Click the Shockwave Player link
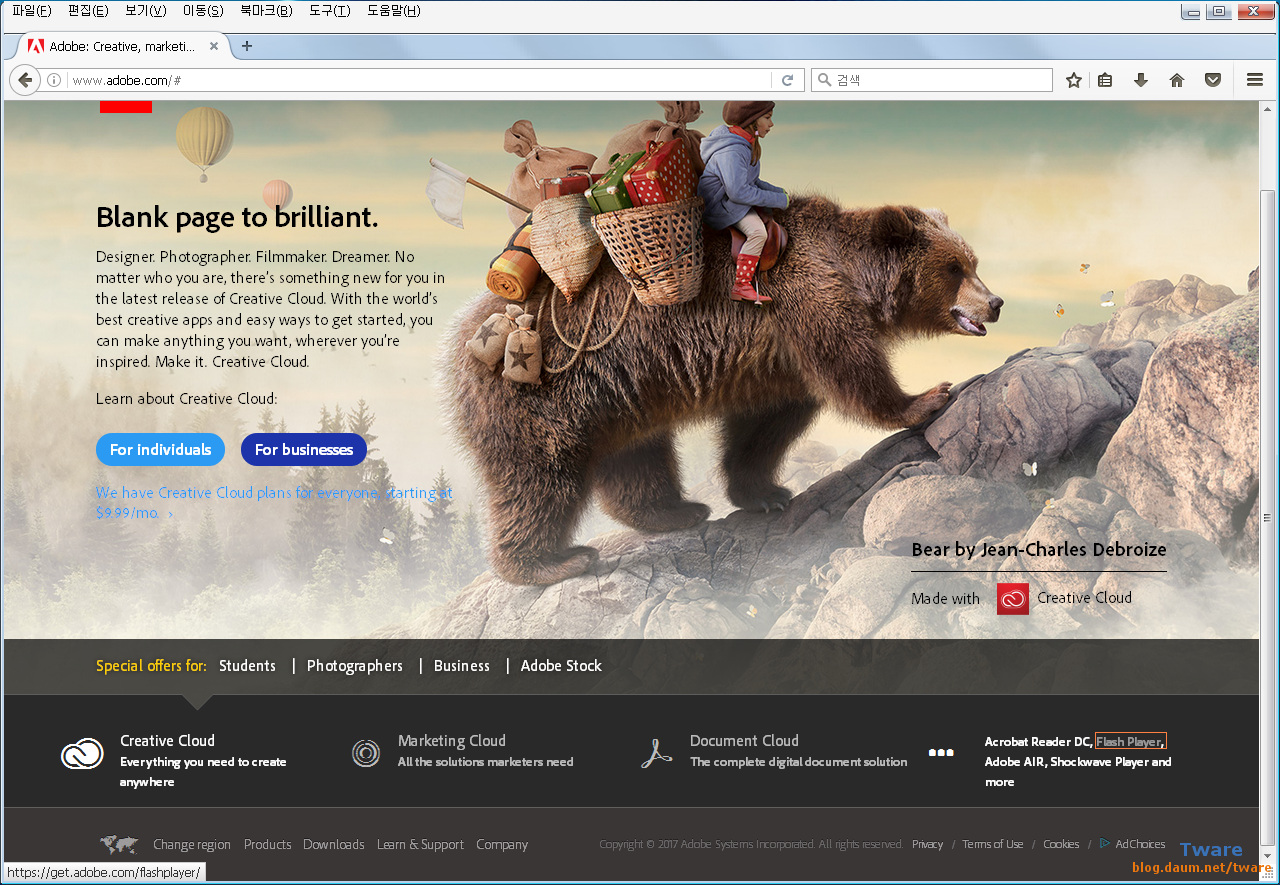The image size is (1280, 885). click(1099, 762)
